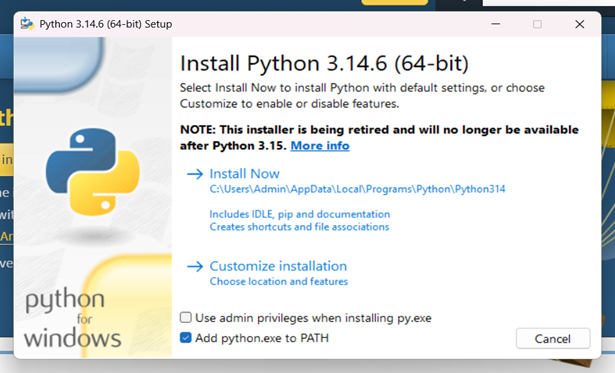Choose Customize installation

point(278,266)
